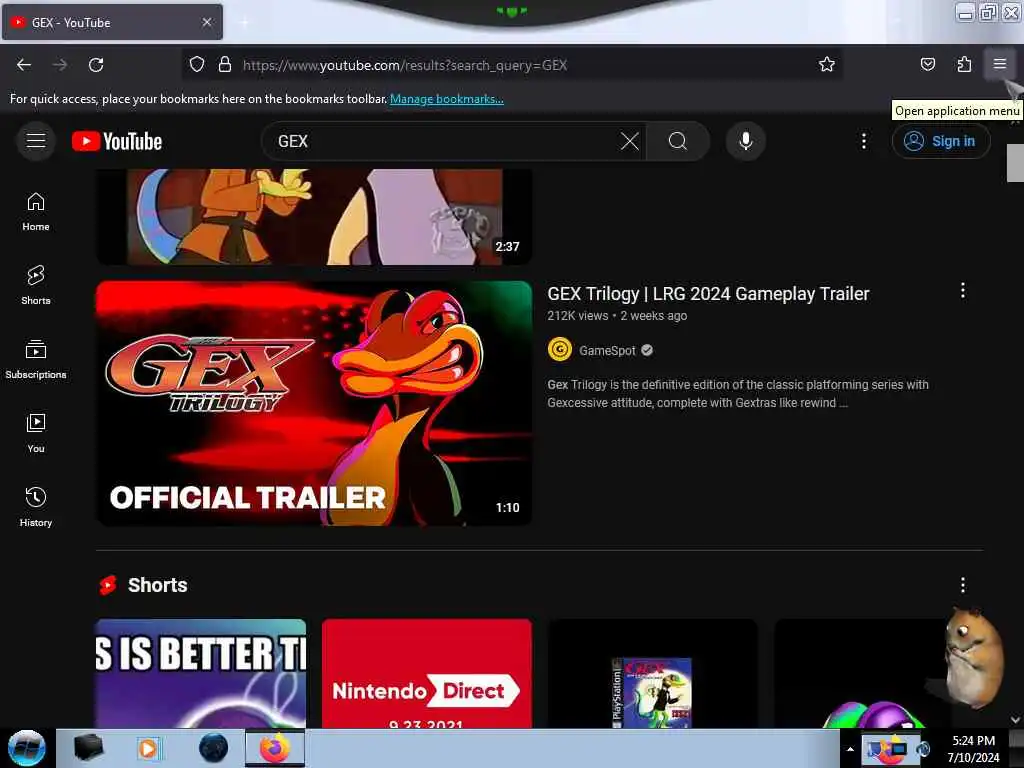The image size is (1024, 768).
Task: Open the Shorts shelf options menu
Action: click(963, 584)
